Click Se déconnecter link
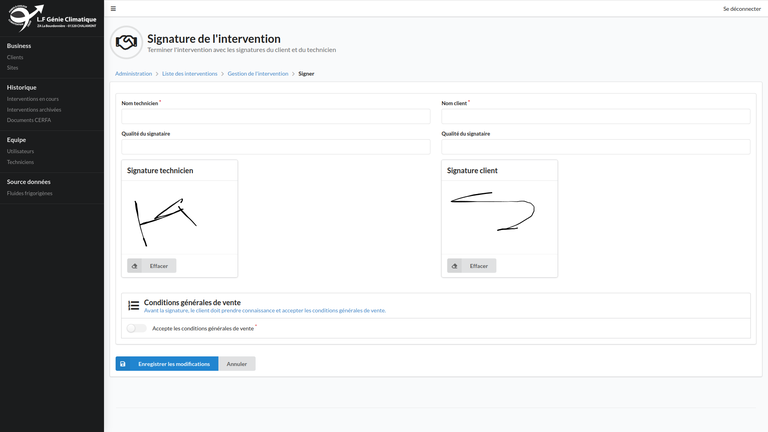 tap(742, 9)
